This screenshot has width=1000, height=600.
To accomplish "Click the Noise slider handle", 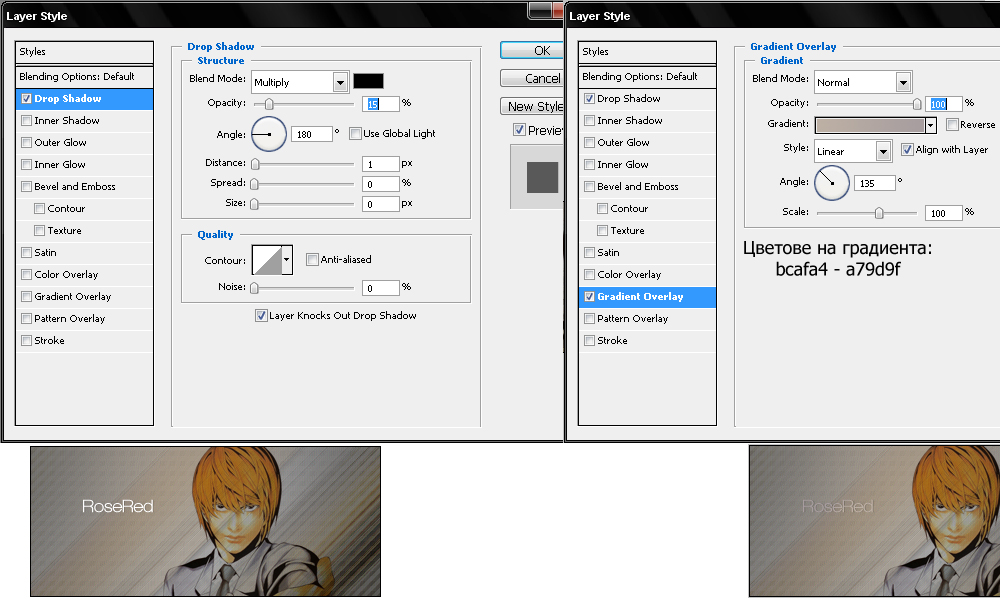I will click(254, 288).
